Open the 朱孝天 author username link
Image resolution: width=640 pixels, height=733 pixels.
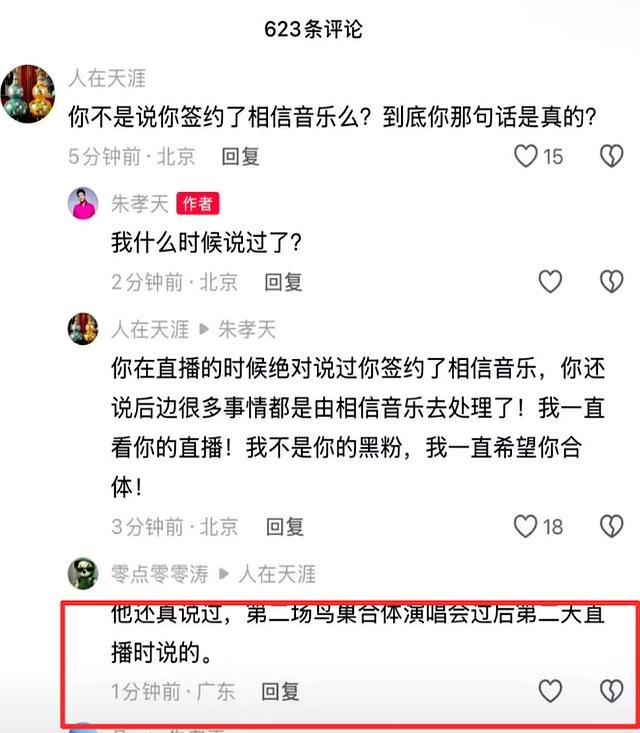click(140, 204)
